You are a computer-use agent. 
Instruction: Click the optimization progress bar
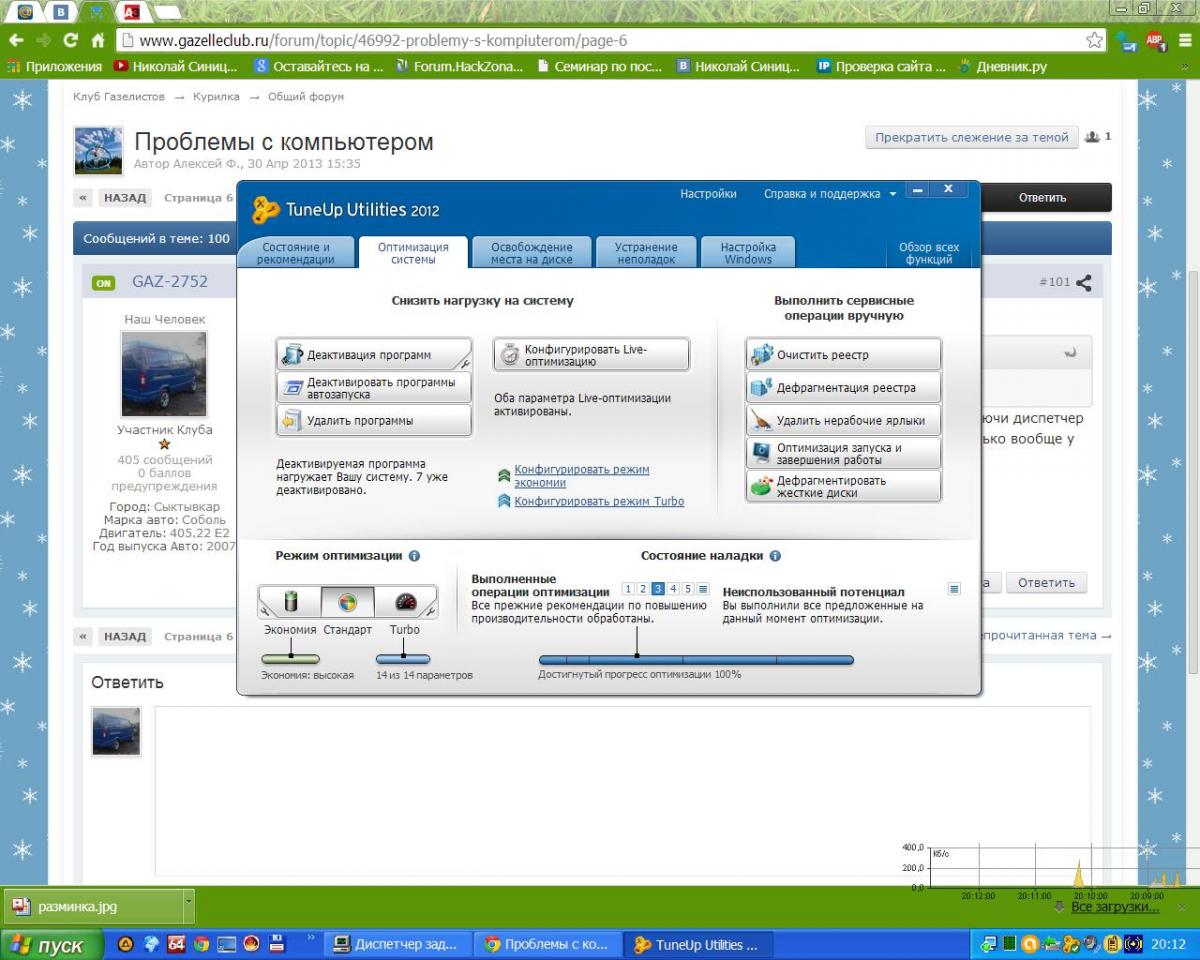(x=696, y=660)
